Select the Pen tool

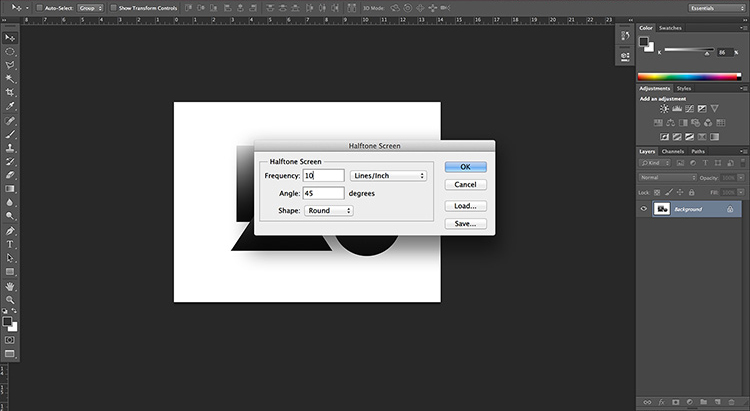tap(10, 231)
